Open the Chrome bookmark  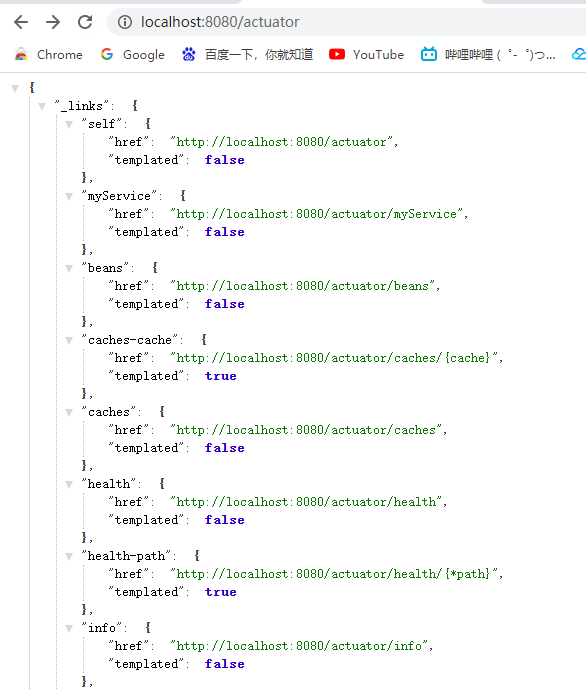tap(48, 55)
